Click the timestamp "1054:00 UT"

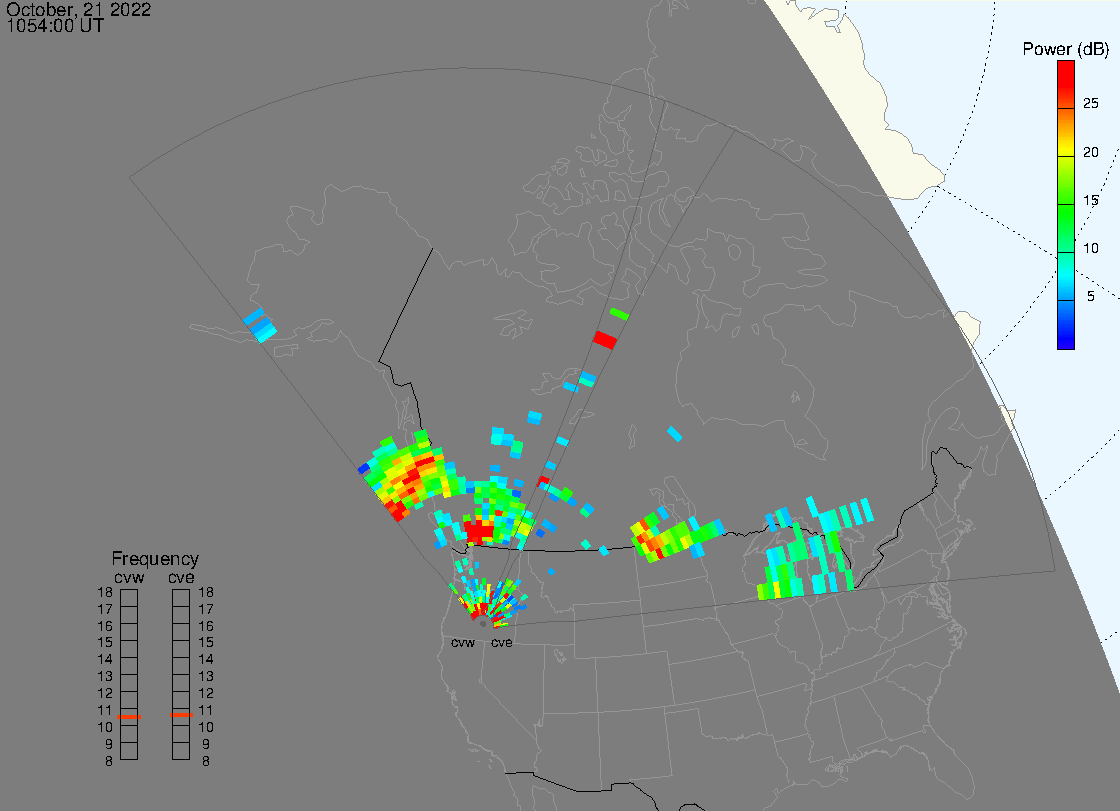point(55,26)
